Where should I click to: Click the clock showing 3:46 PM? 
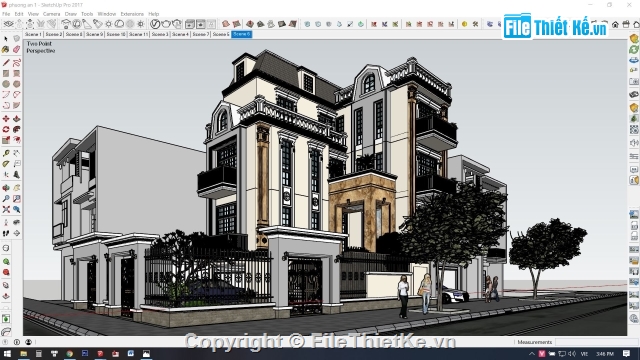point(605,353)
